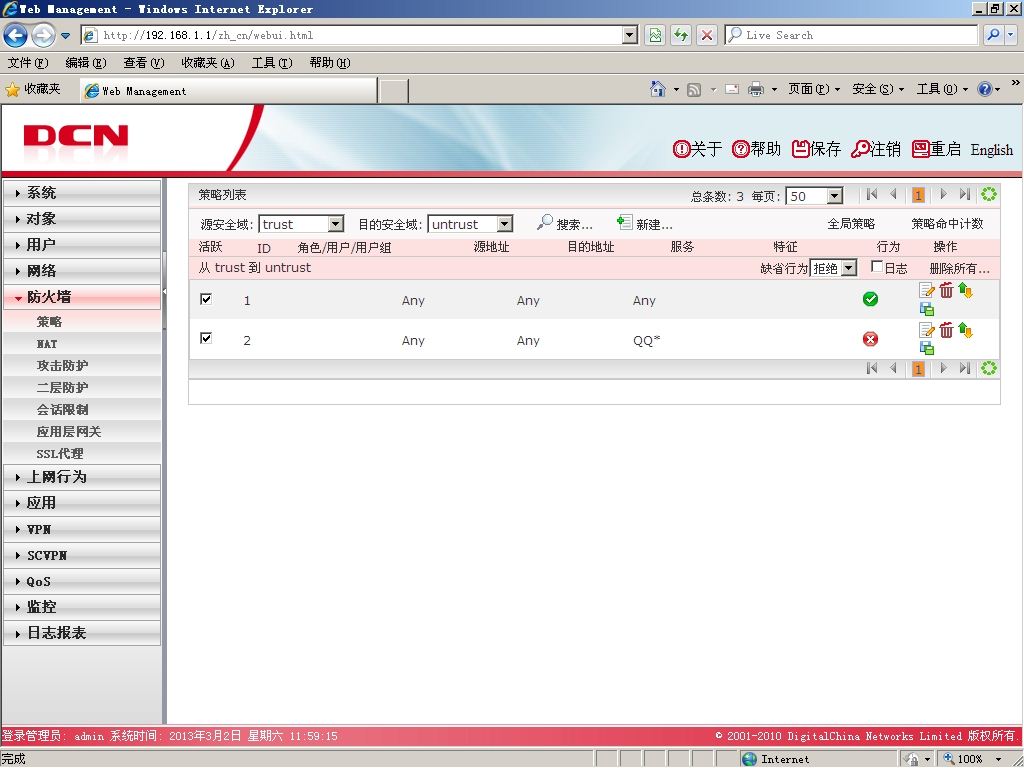Expand VPN sidebar section
This screenshot has width=1024, height=768.
coord(82,529)
